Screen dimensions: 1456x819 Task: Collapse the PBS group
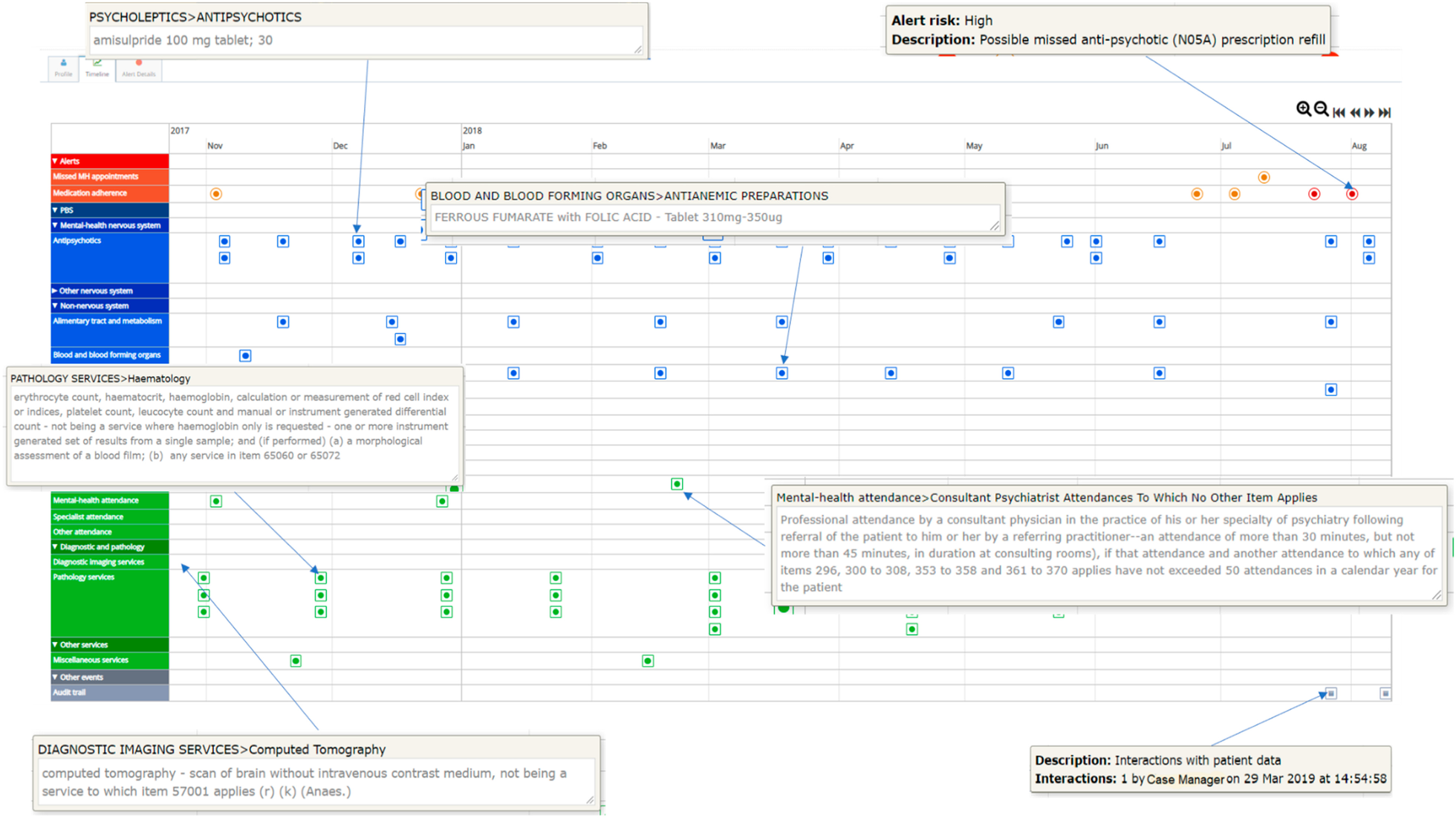[55, 210]
